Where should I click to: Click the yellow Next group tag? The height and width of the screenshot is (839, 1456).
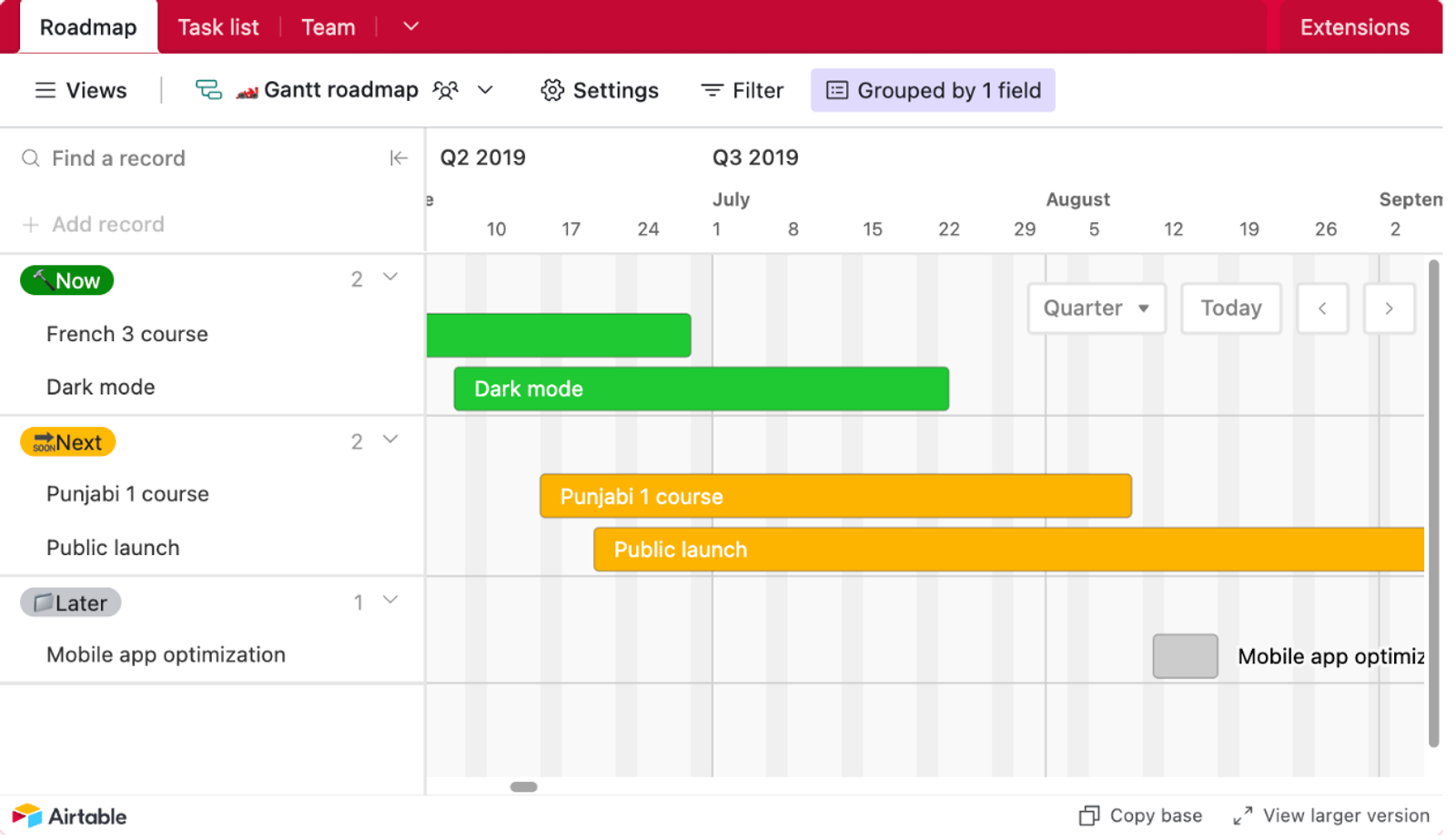(67, 442)
